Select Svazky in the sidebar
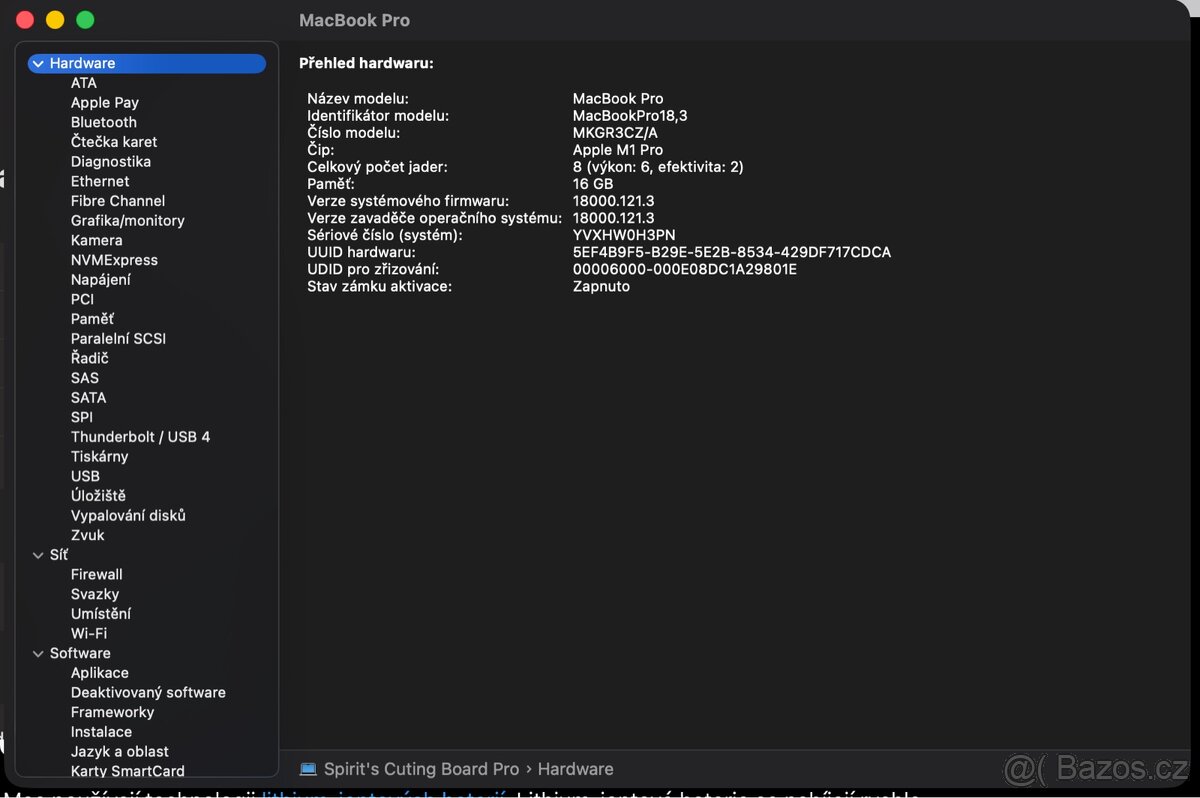This screenshot has width=1200, height=798. click(x=95, y=594)
